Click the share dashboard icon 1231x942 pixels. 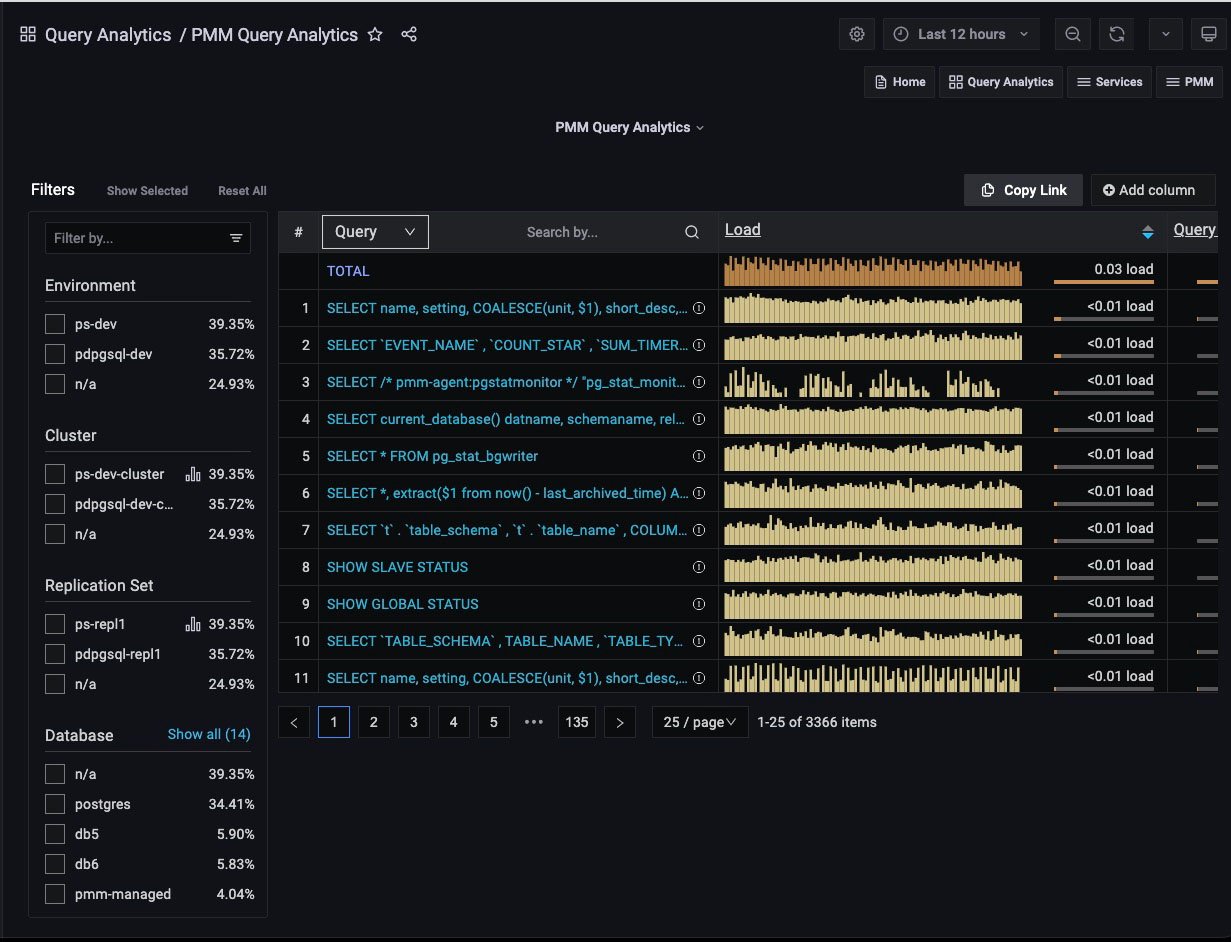[409, 35]
